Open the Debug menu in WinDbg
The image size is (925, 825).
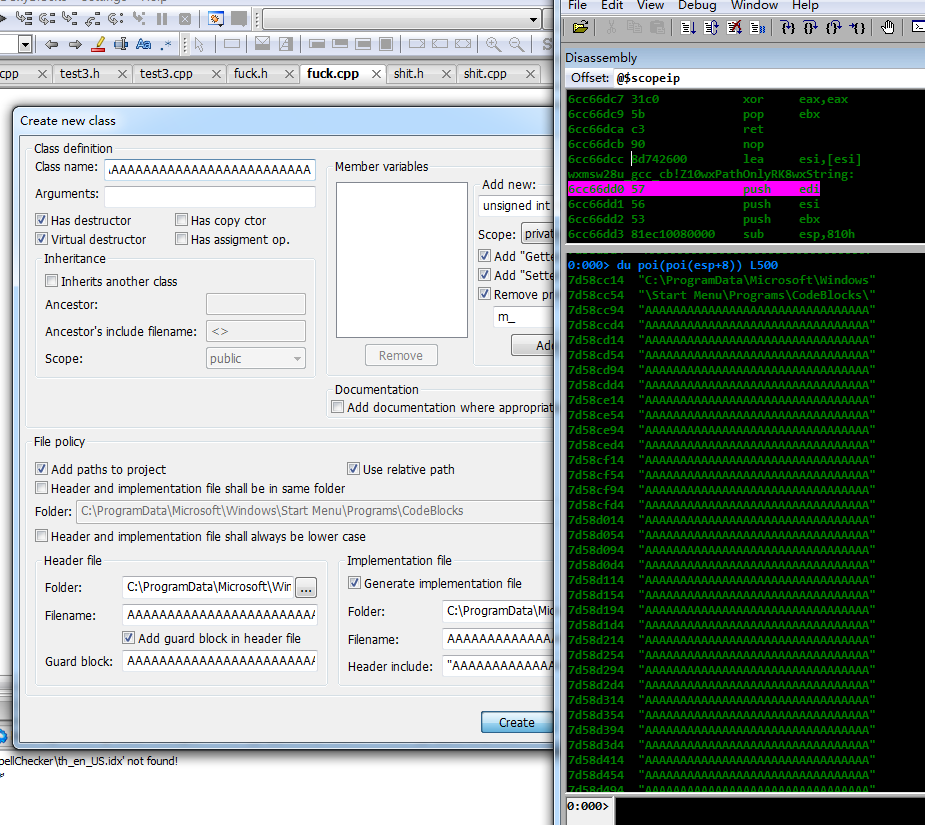coord(697,5)
